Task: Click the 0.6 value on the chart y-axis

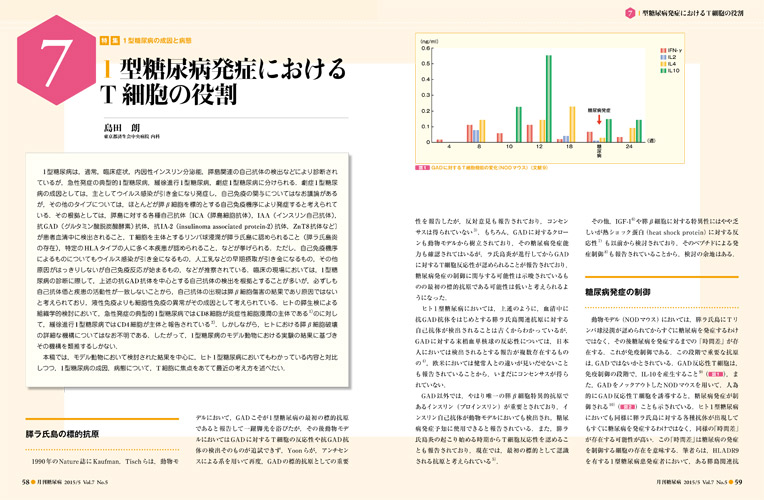Action: [425, 48]
